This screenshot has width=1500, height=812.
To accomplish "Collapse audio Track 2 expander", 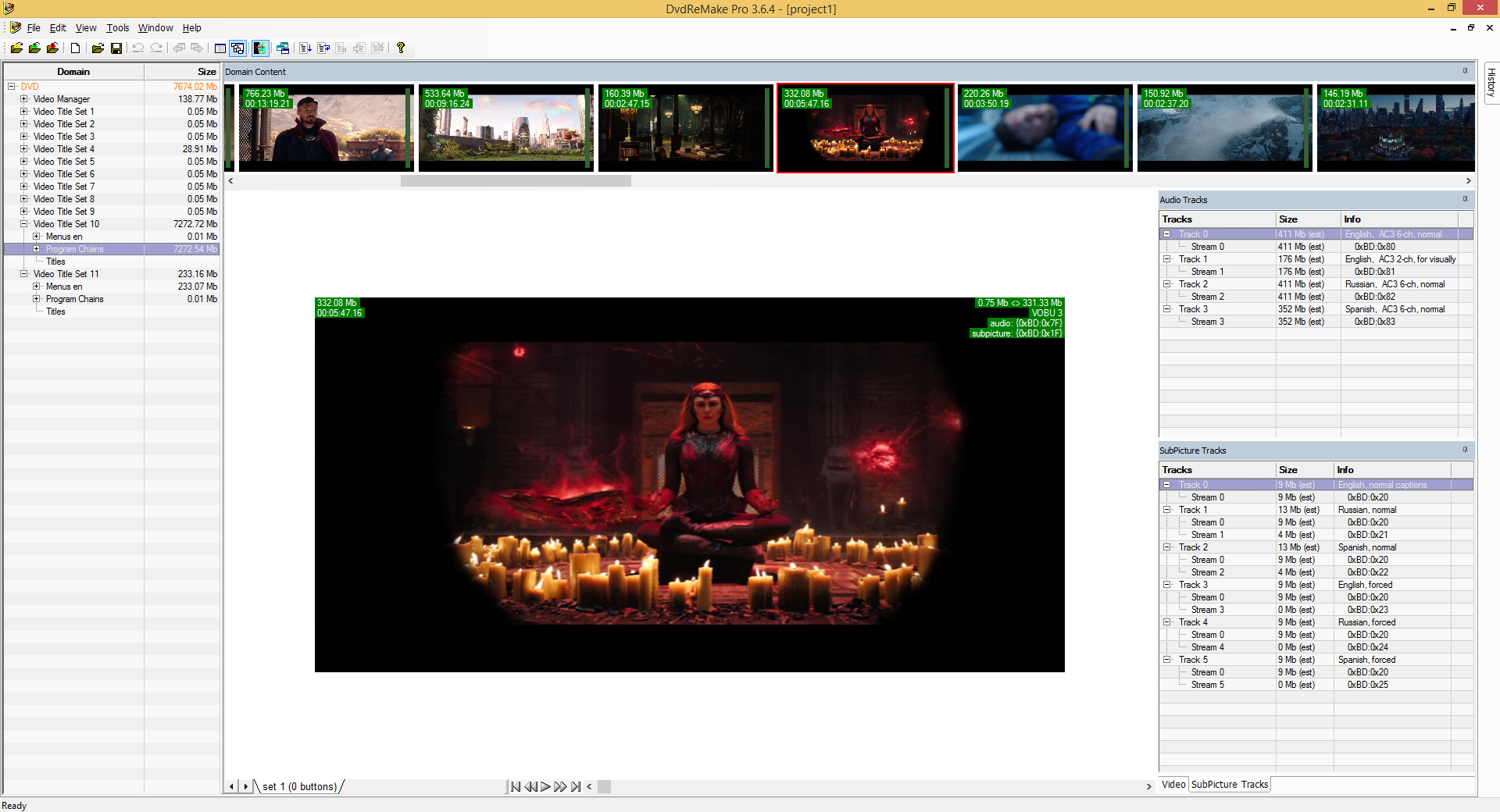I will pos(1167,284).
